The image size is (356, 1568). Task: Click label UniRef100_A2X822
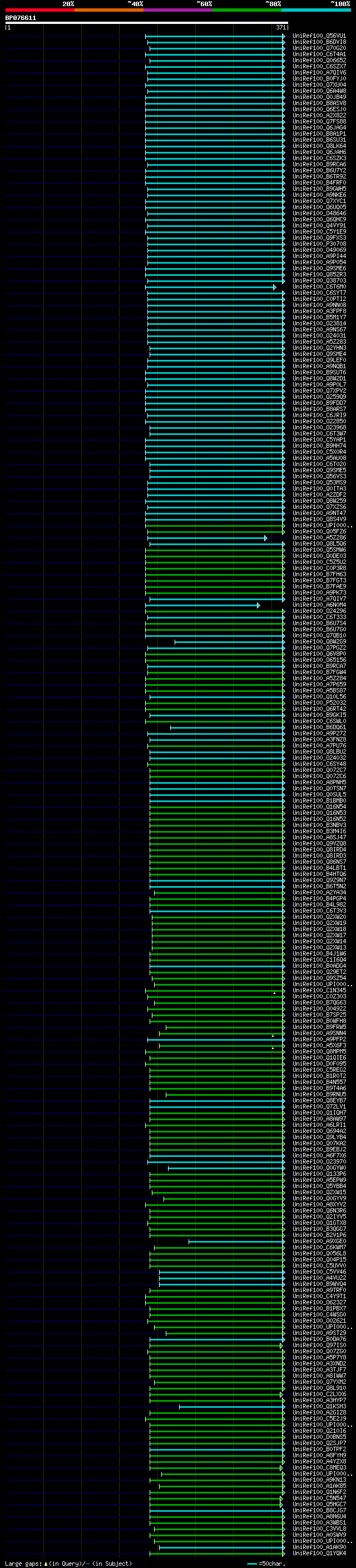click(x=319, y=116)
